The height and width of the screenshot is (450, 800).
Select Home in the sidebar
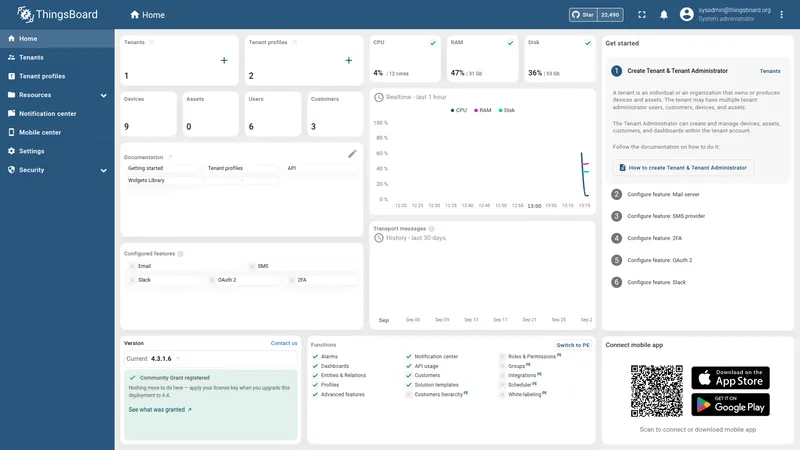click(57, 38)
